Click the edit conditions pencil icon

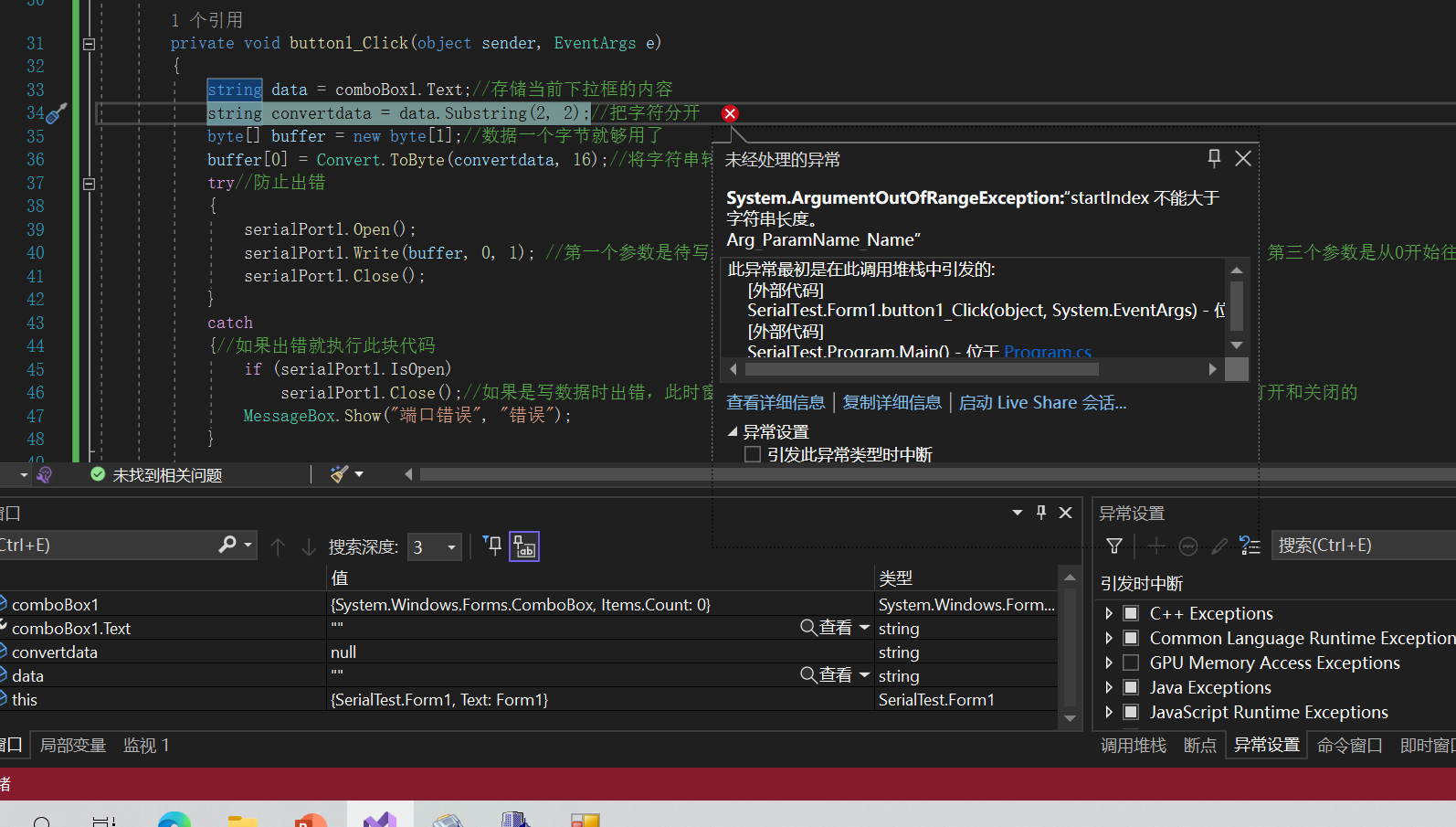tap(1219, 546)
